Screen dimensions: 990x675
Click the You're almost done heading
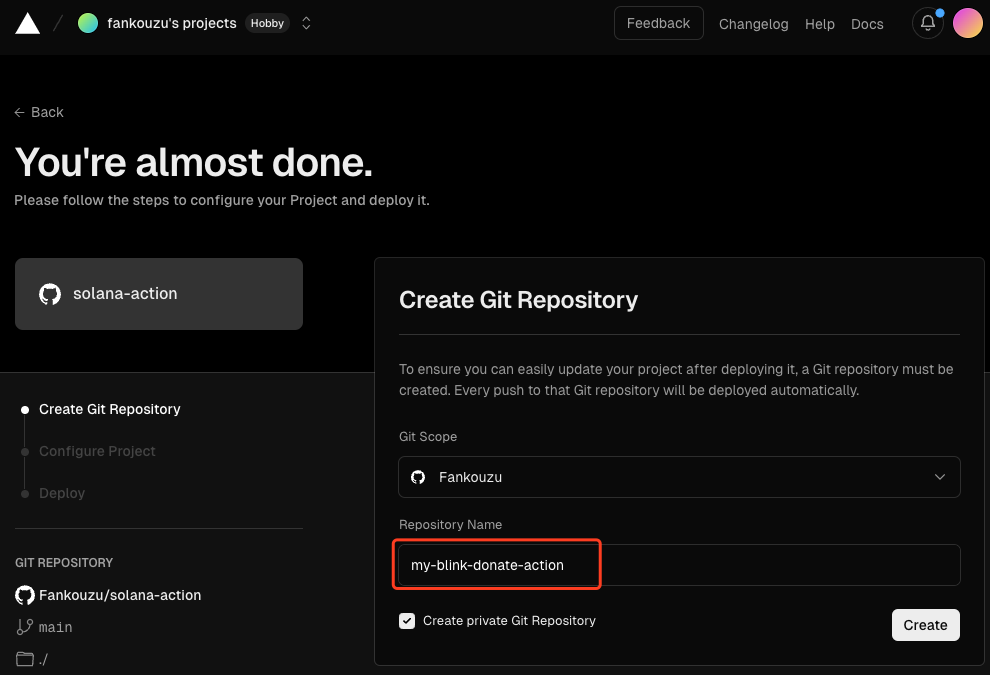(194, 162)
